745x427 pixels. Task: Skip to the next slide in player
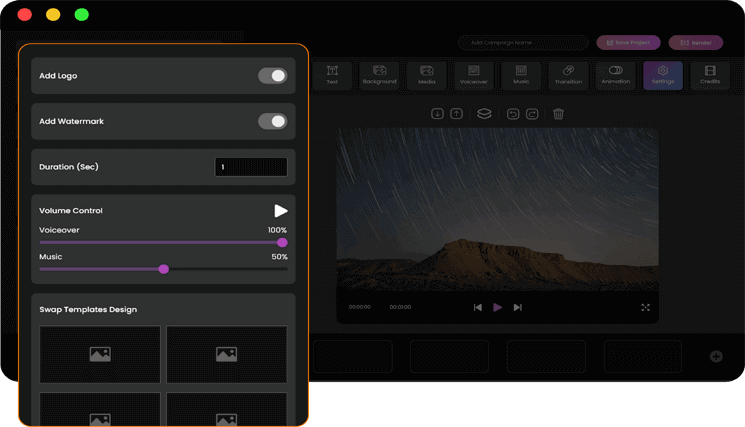click(517, 307)
